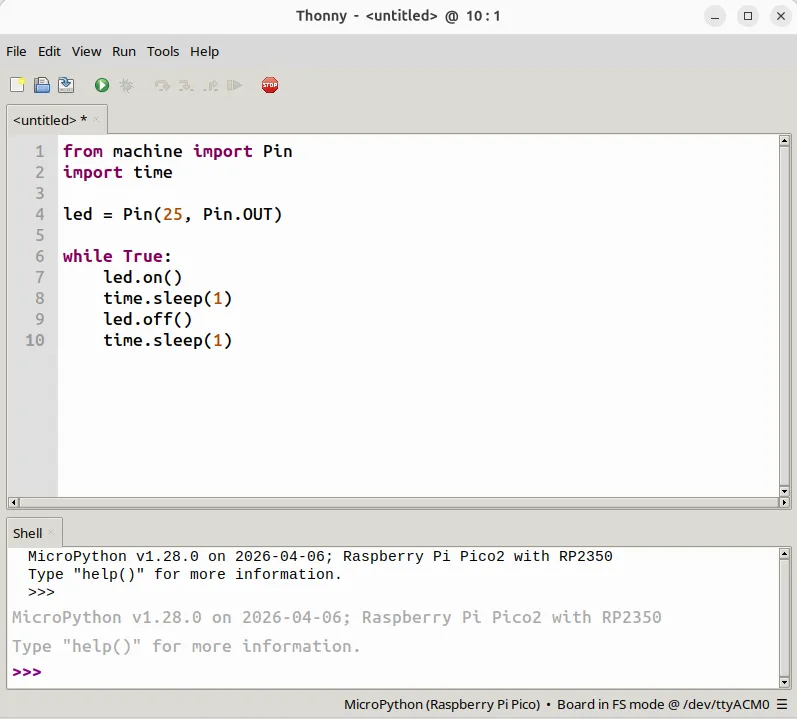Open the File menu
Screen dimensions: 797x719
16,51
